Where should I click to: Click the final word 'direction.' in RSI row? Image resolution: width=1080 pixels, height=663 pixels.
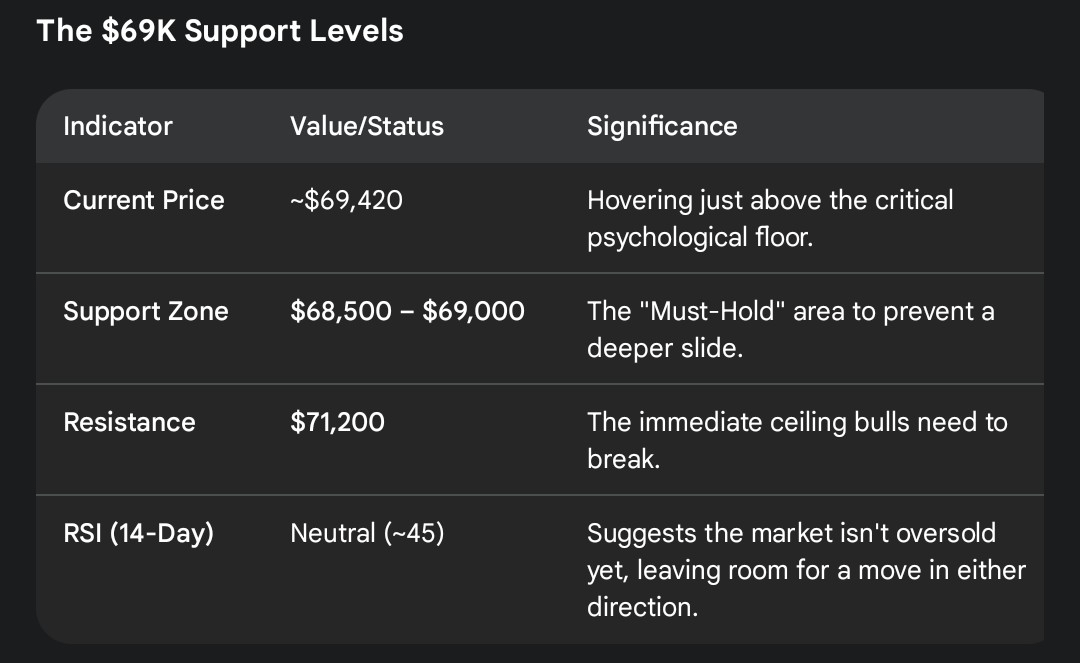pos(642,607)
